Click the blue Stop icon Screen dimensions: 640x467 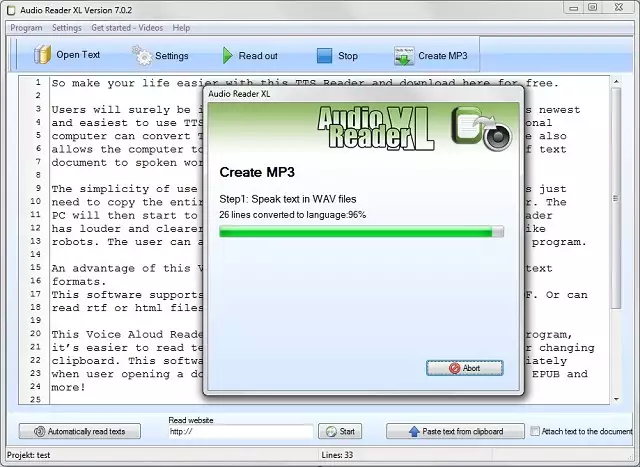pyautogui.click(x=323, y=56)
